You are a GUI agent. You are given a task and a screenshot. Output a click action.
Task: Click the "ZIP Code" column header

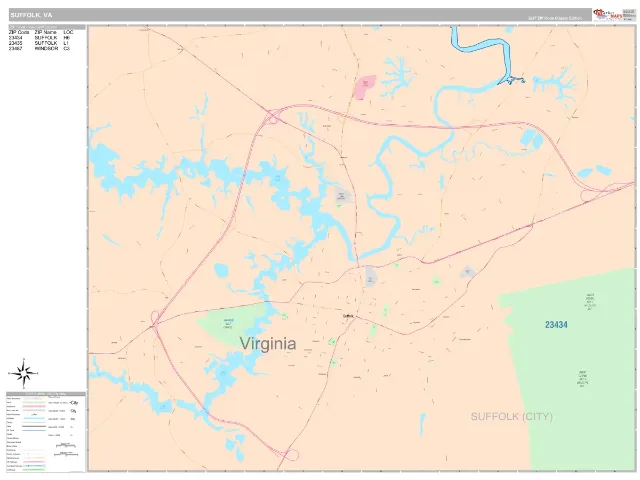[19, 32]
